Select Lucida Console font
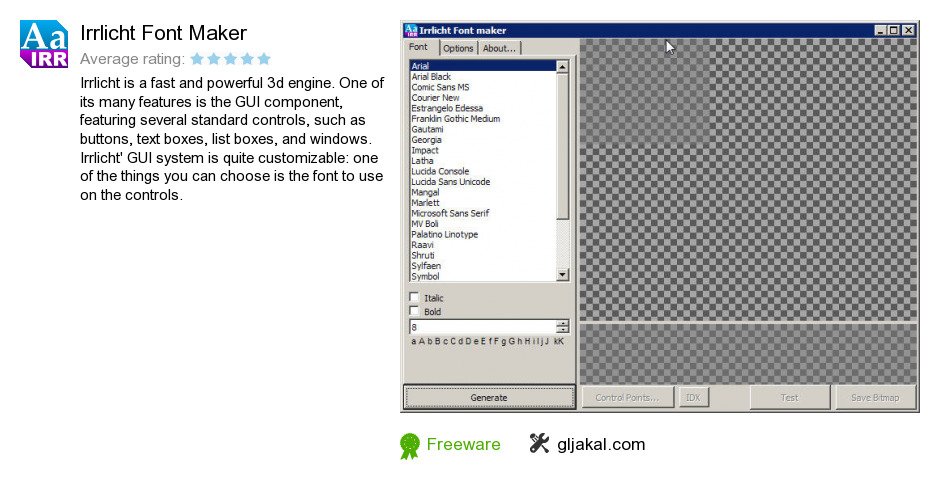The image size is (940, 490). pos(483,171)
